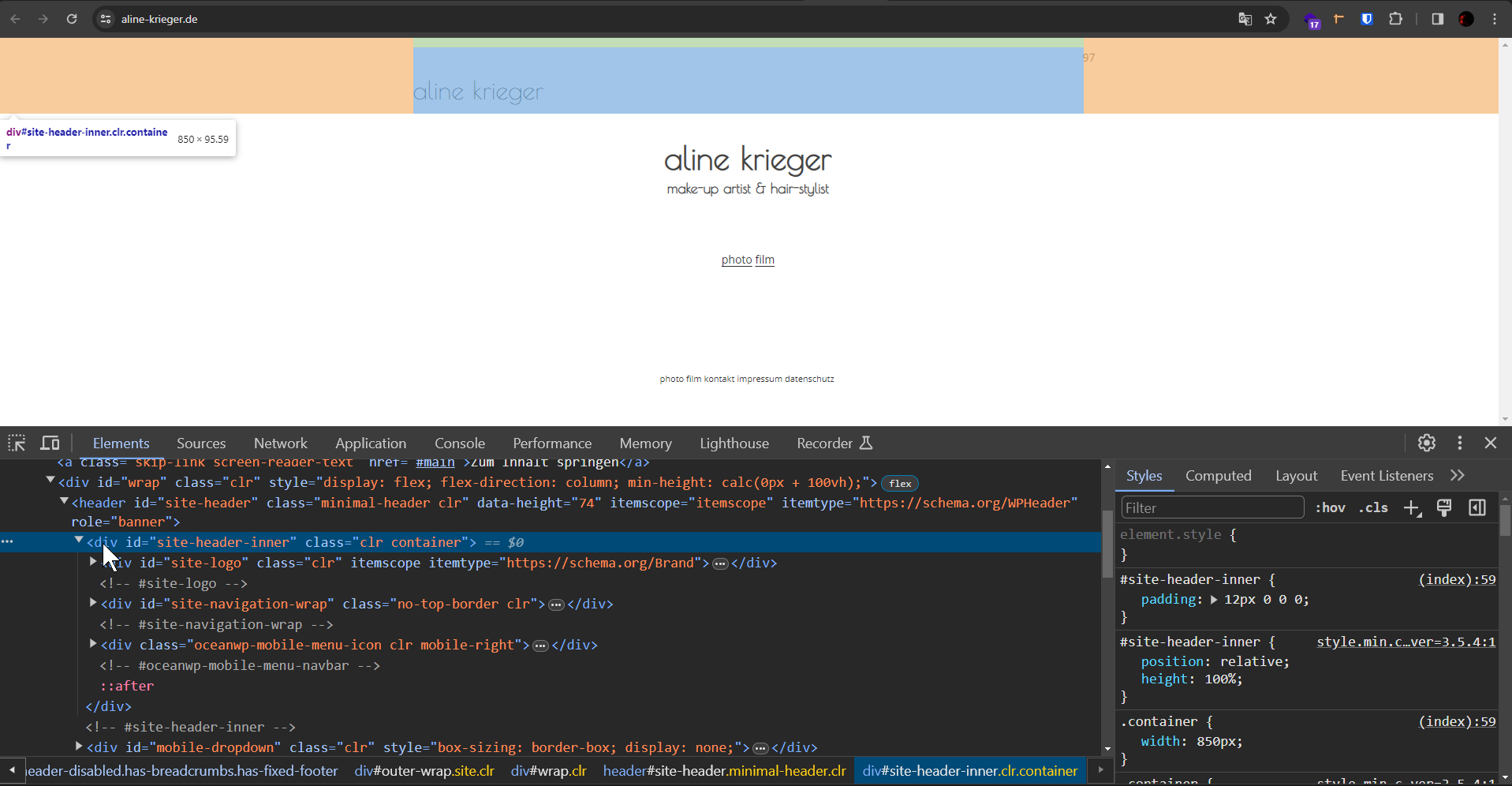Click the new style rule plus icon
This screenshot has width=1512, height=786.
click(1412, 508)
